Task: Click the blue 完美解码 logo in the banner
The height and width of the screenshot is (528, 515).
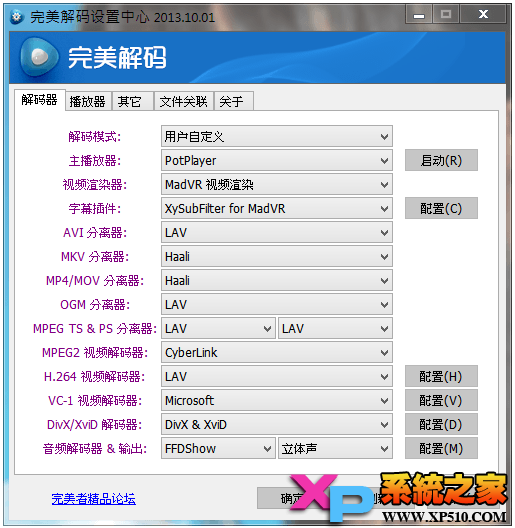Action: tap(39, 57)
